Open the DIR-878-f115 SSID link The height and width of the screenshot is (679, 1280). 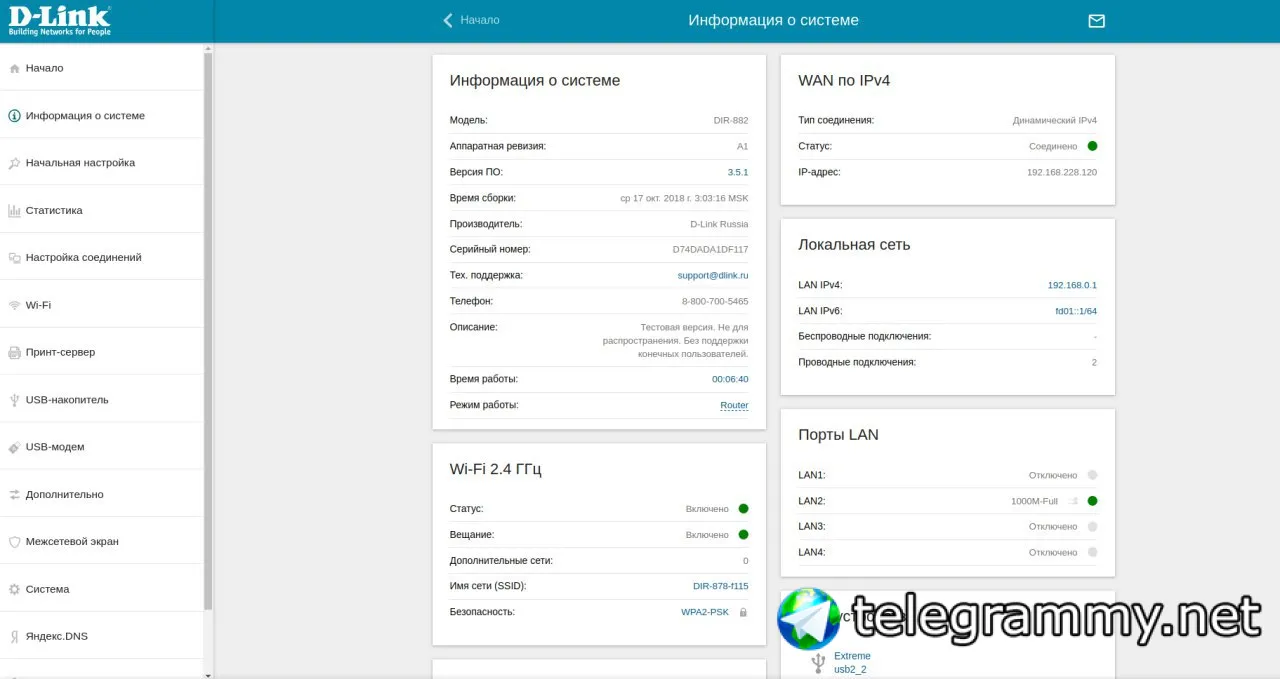click(721, 586)
